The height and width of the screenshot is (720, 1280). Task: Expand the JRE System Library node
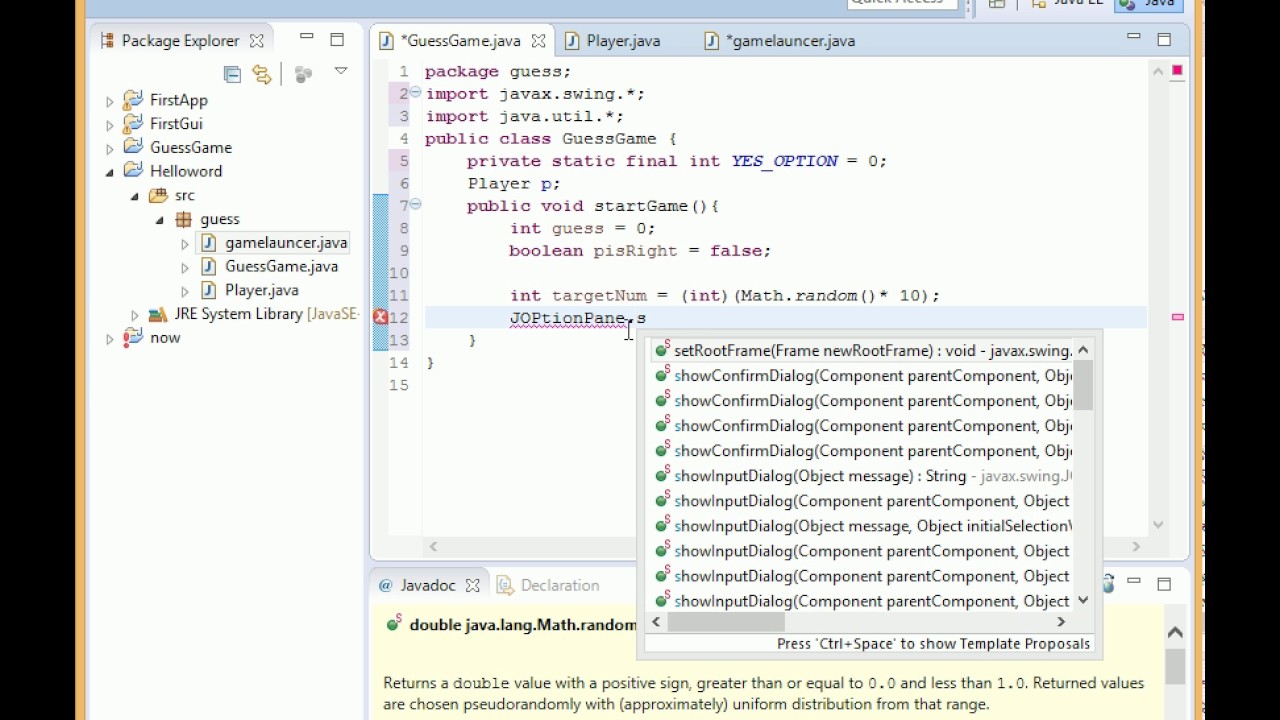tap(135, 315)
